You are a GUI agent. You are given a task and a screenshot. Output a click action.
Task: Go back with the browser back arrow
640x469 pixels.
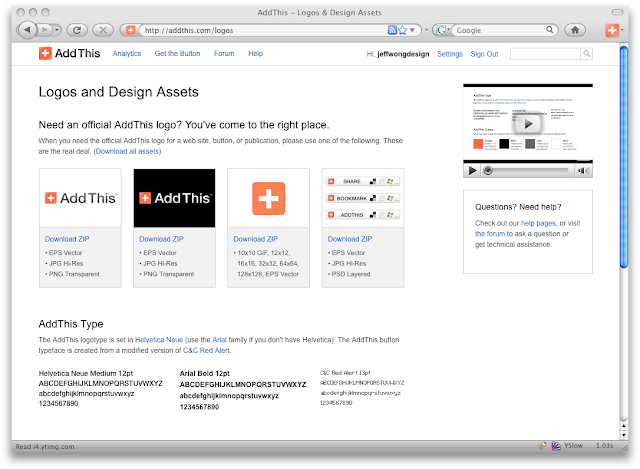[27, 30]
